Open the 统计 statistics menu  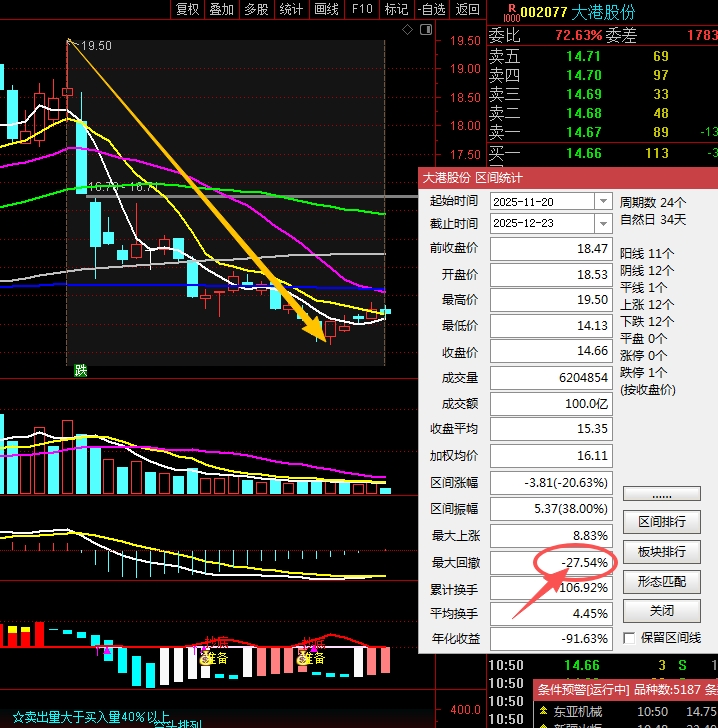(291, 9)
